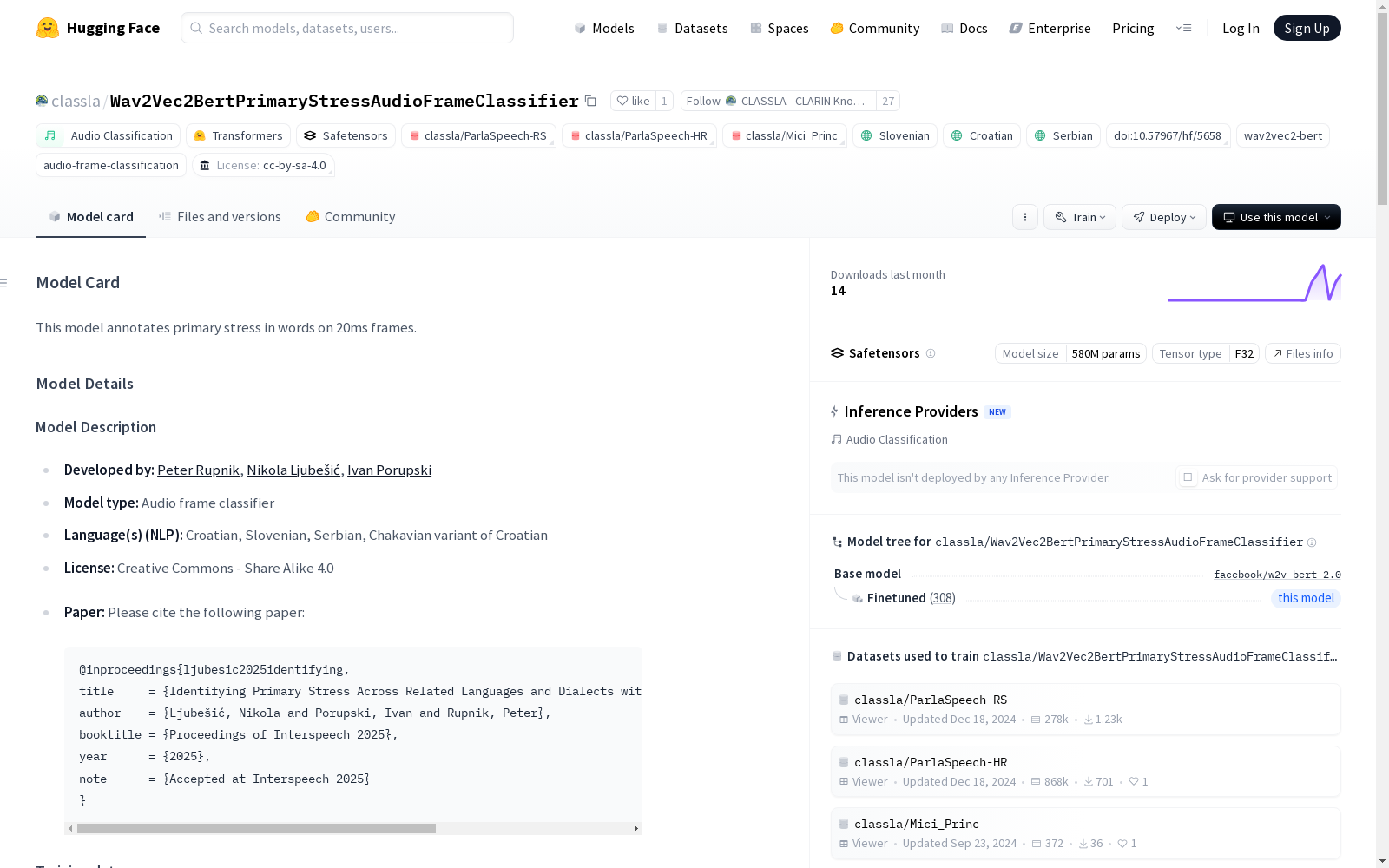Copy the model name with the copy icon
The width and height of the screenshot is (1389, 868).
[590, 101]
